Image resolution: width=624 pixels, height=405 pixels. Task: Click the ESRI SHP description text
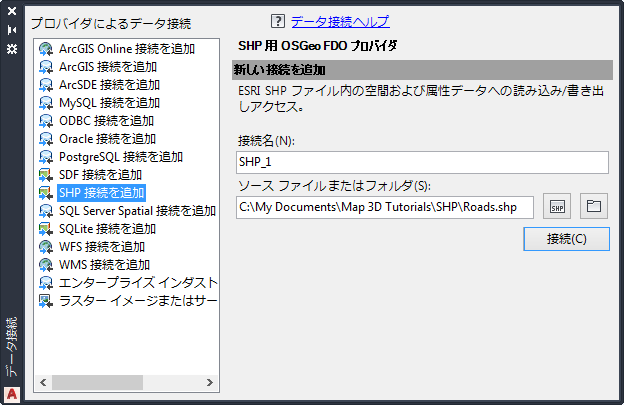(421, 99)
